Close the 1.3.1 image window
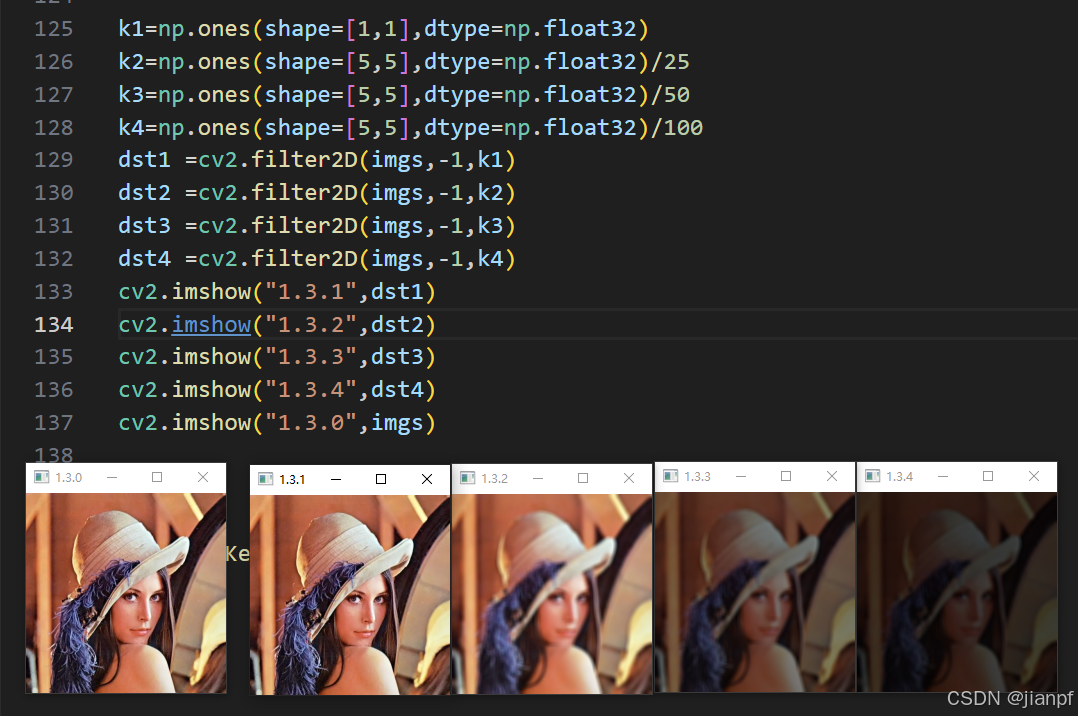This screenshot has height=716, width=1078. click(x=427, y=479)
